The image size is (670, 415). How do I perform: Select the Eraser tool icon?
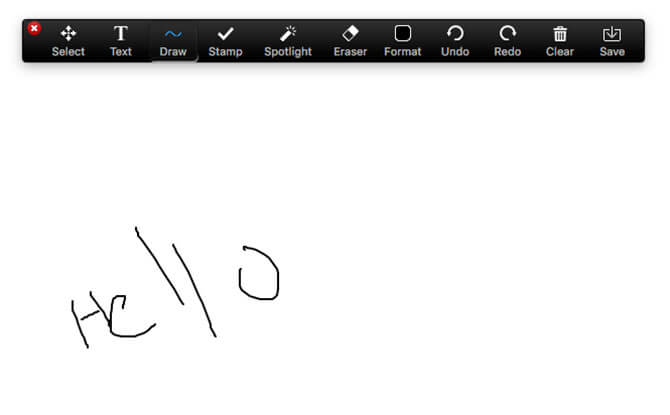(x=350, y=34)
